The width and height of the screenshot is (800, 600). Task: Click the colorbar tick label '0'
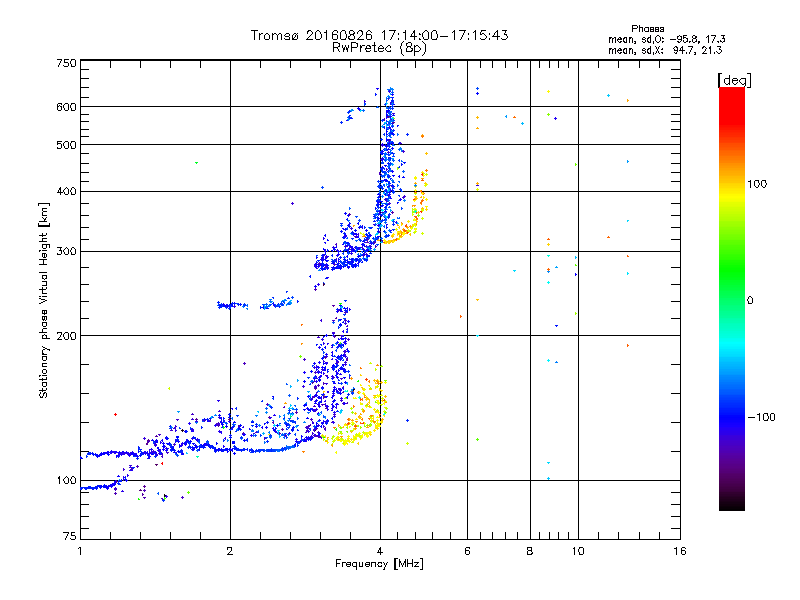pos(749,300)
